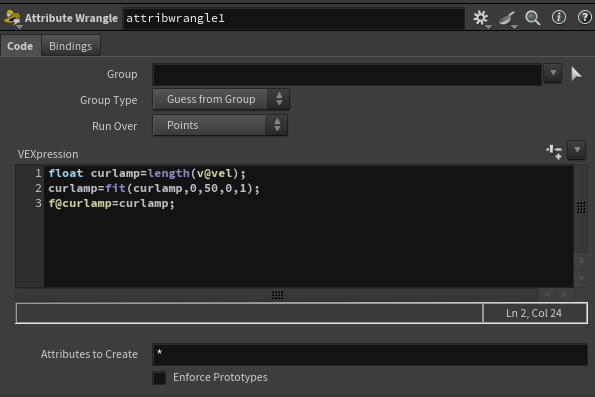The height and width of the screenshot is (397, 595).
Task: Click the code editor scroll down arrow
Action: tap(581, 278)
